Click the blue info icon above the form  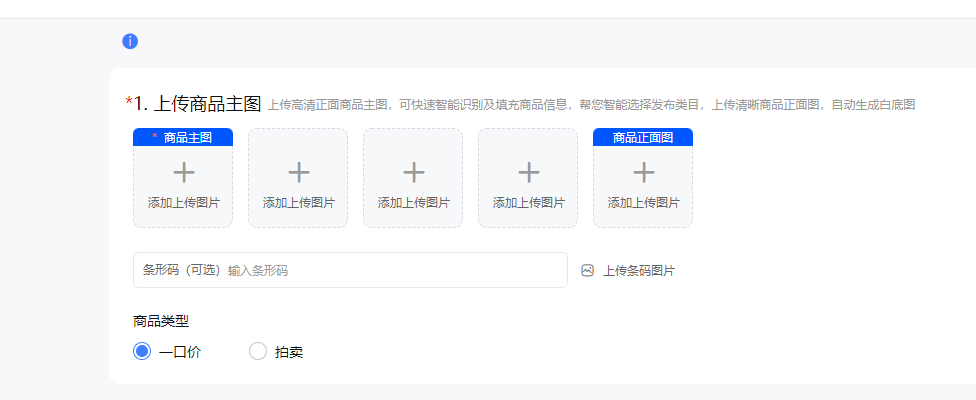click(x=130, y=41)
